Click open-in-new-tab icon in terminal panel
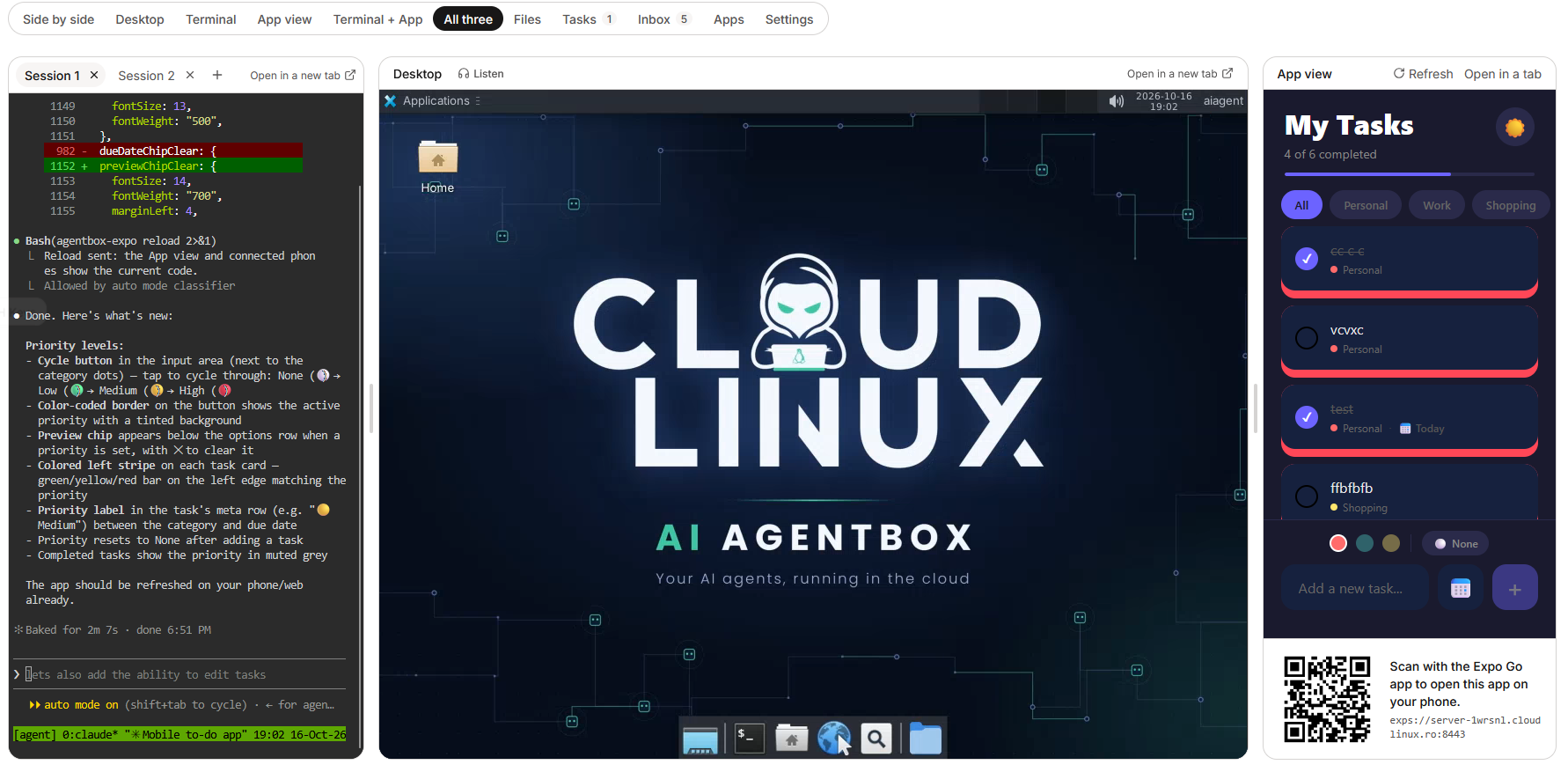 pyautogui.click(x=350, y=75)
